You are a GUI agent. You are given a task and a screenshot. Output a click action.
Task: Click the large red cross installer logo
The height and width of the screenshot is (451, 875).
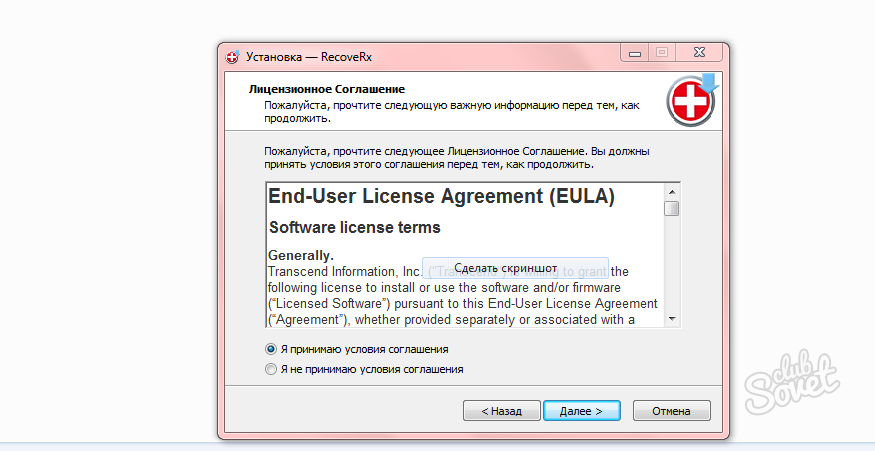pos(693,100)
